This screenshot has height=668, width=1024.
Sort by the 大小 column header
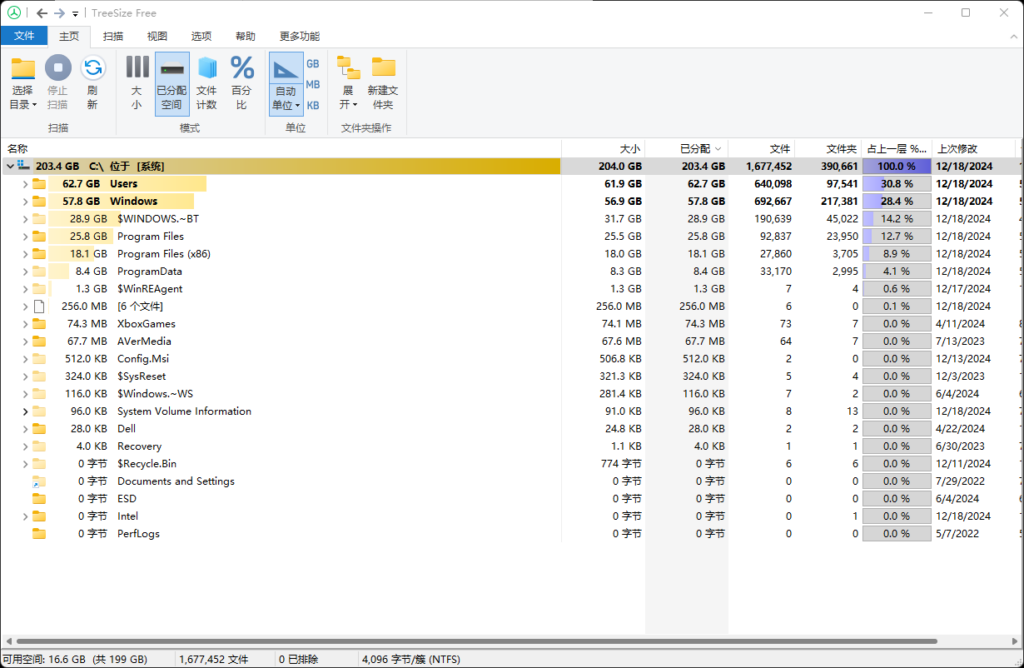coord(603,149)
